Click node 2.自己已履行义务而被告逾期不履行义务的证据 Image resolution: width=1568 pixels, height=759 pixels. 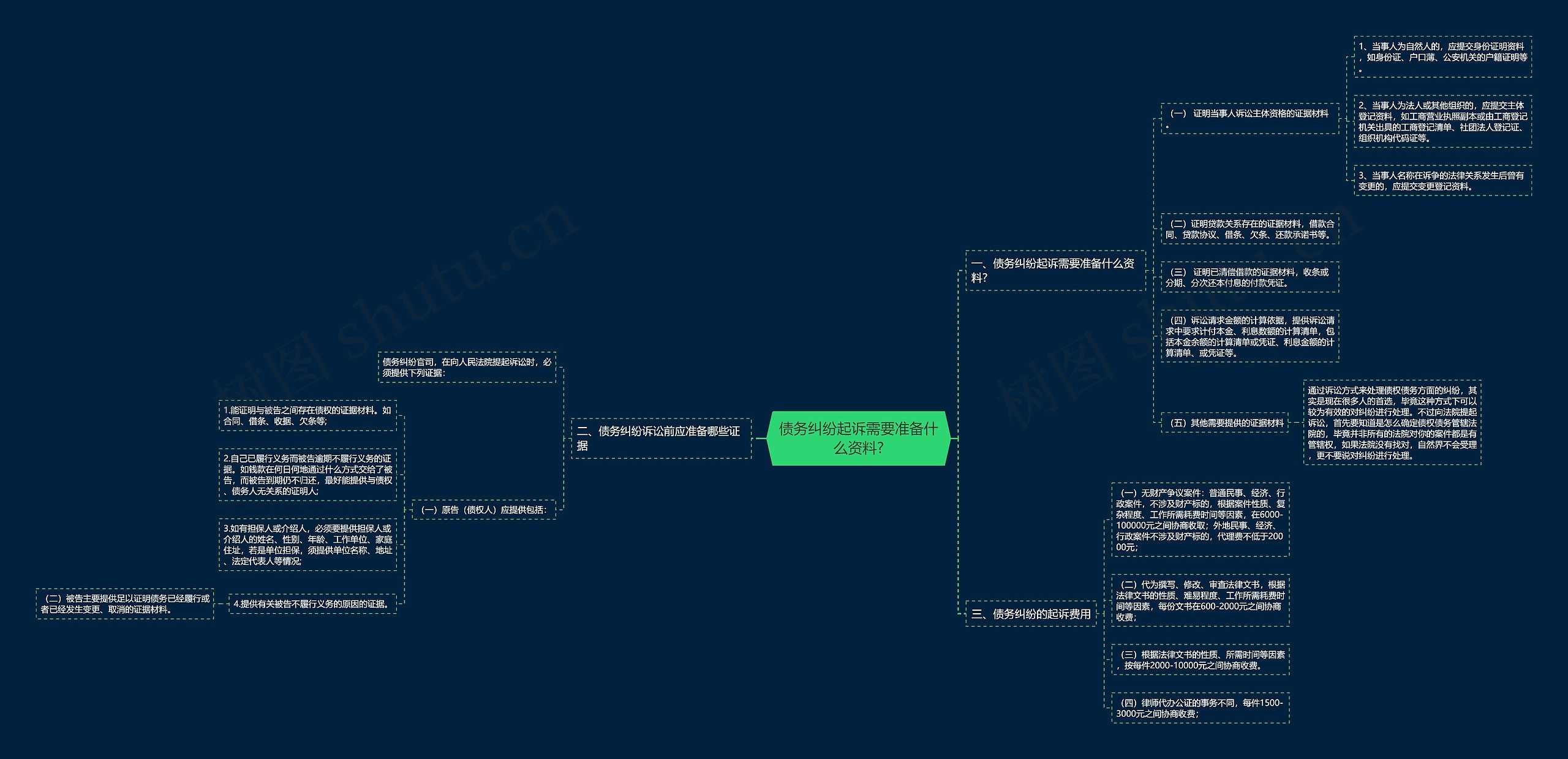(x=308, y=475)
